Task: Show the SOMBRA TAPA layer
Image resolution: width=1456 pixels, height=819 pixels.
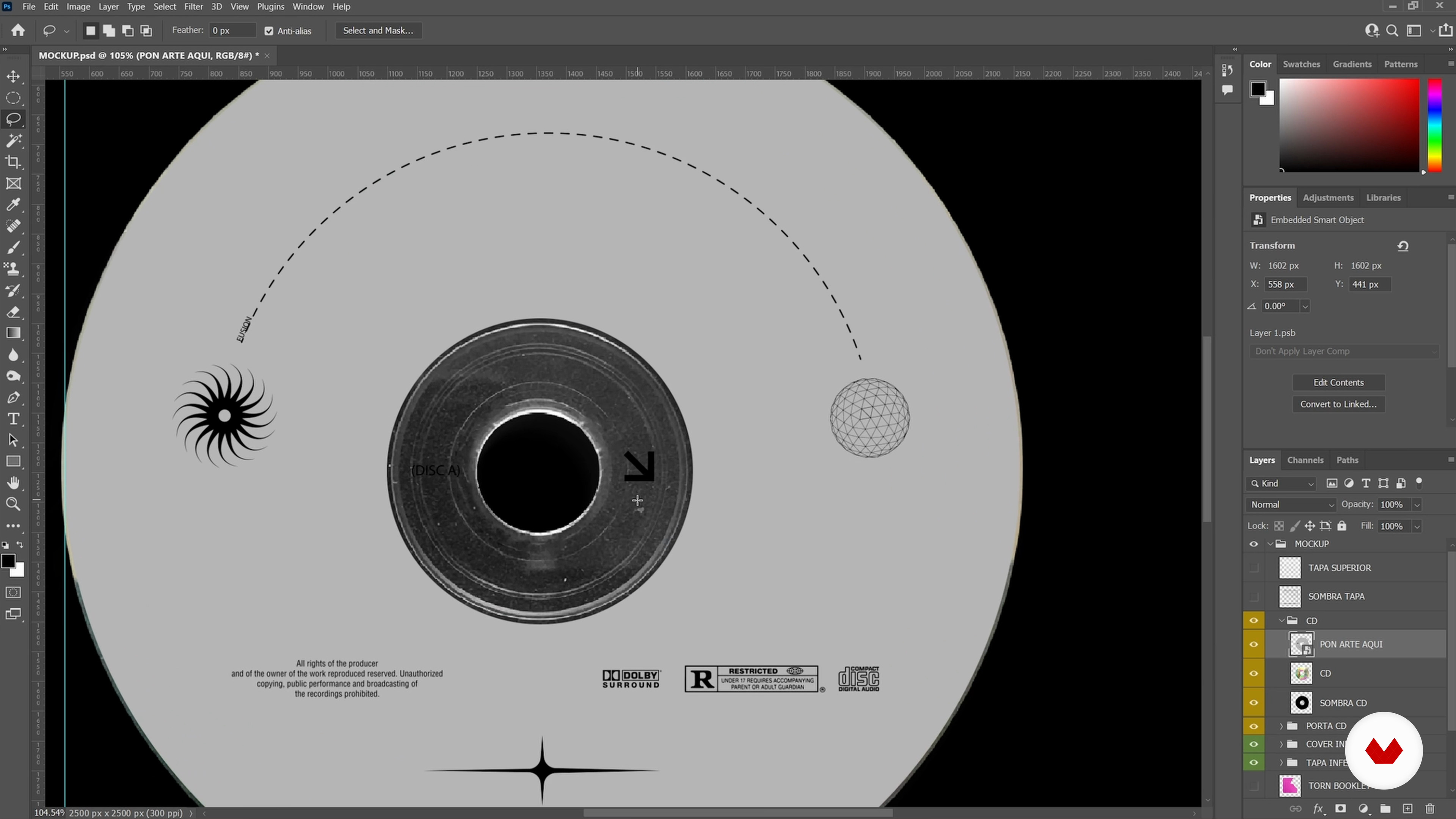Action: click(x=1254, y=596)
